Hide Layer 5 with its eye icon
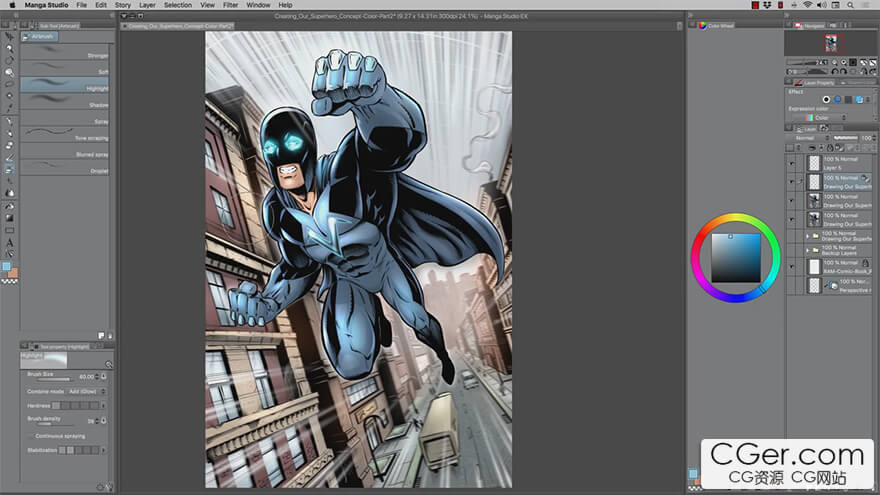880x495 pixels. pos(791,163)
